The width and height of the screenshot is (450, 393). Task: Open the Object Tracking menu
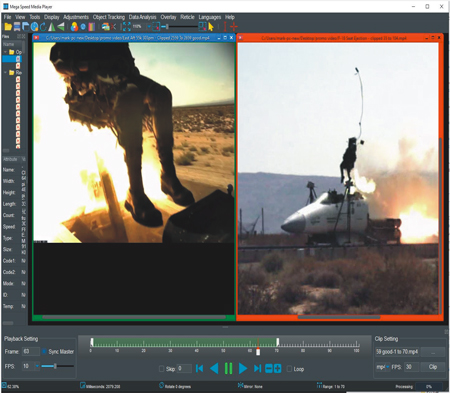(109, 17)
